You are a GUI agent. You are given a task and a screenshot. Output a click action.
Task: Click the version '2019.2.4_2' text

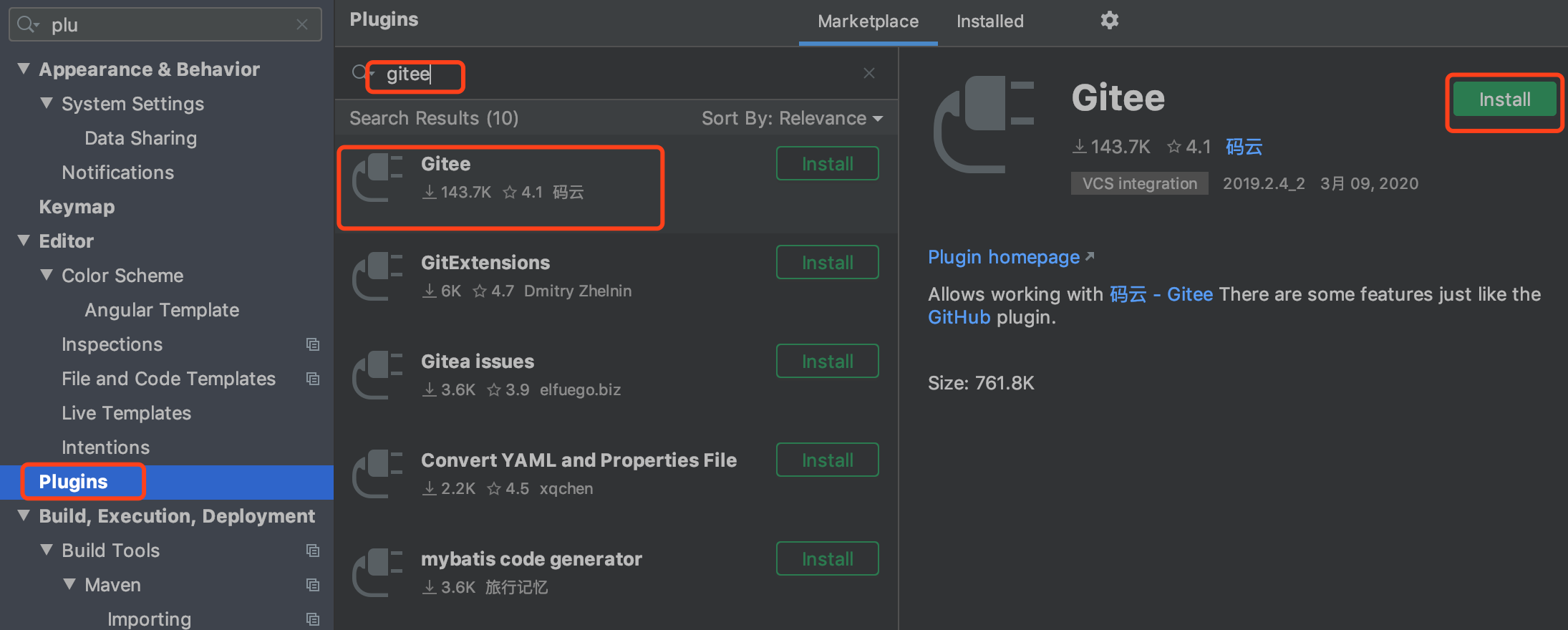pyautogui.click(x=1264, y=183)
